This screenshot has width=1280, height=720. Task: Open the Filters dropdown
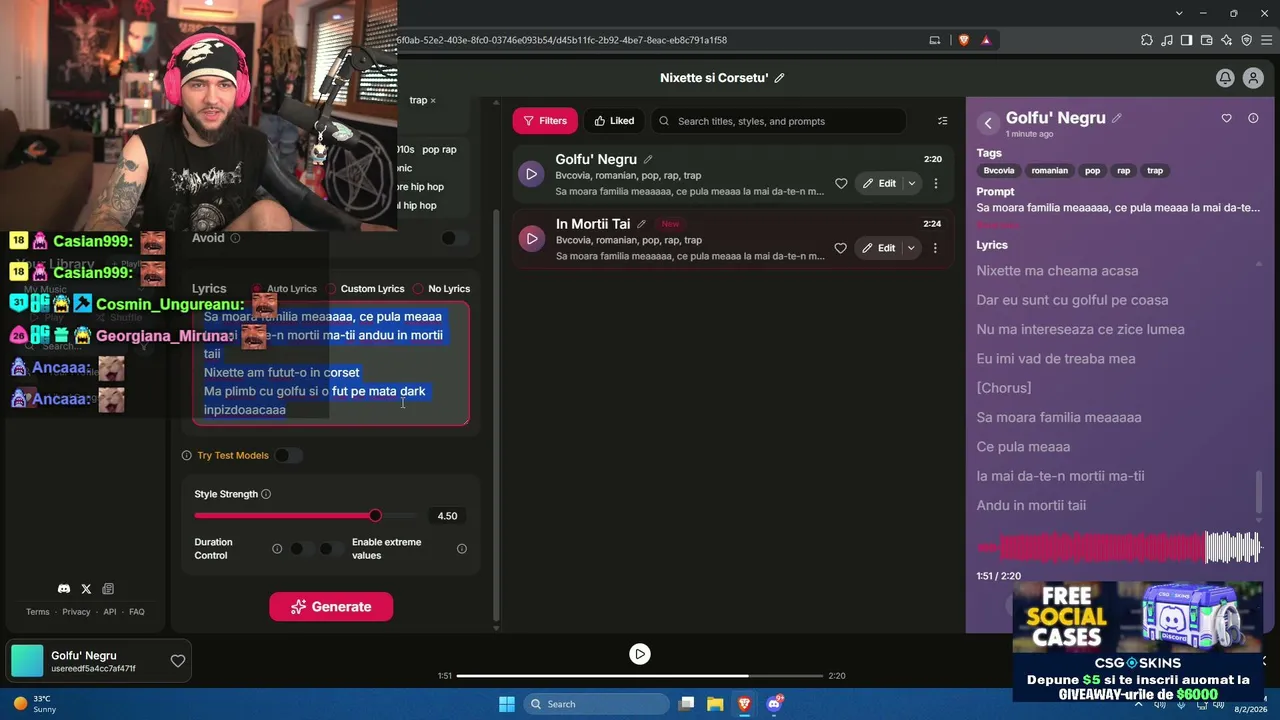[545, 121]
